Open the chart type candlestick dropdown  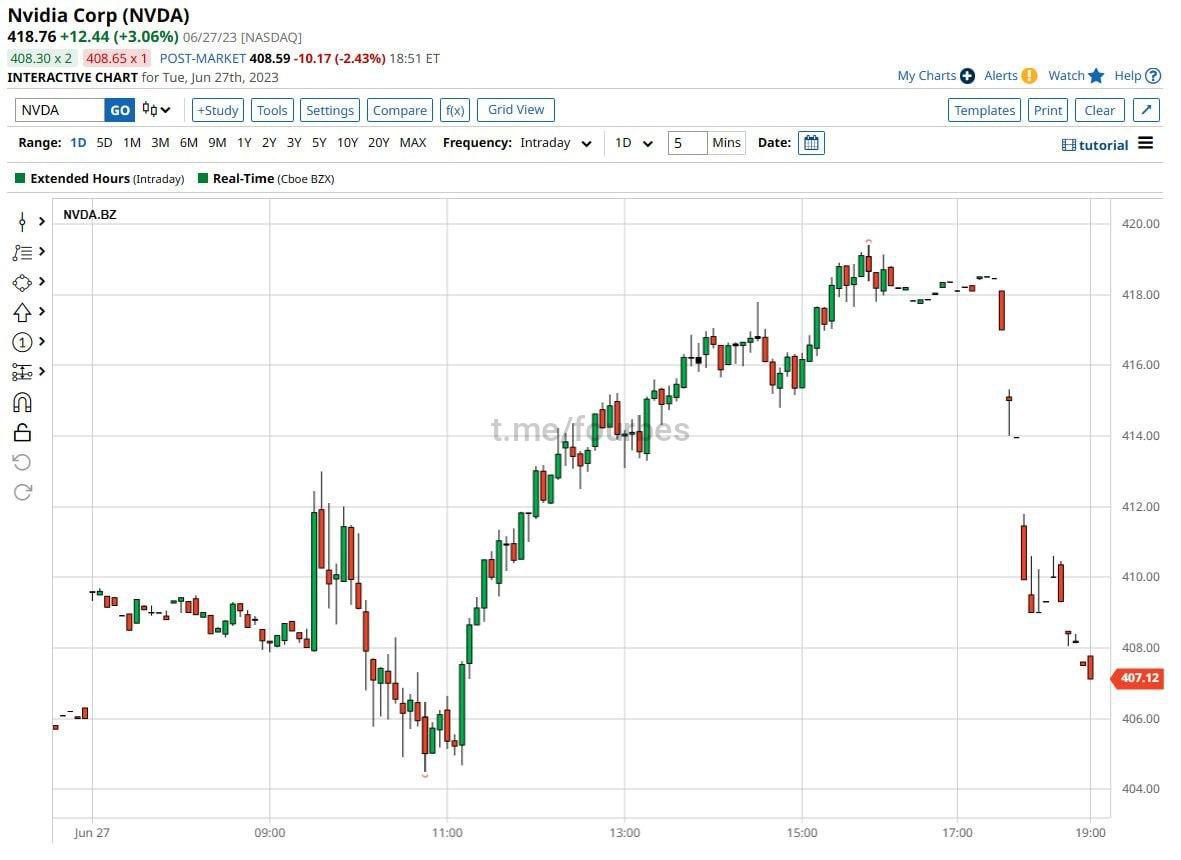pyautogui.click(x=156, y=110)
